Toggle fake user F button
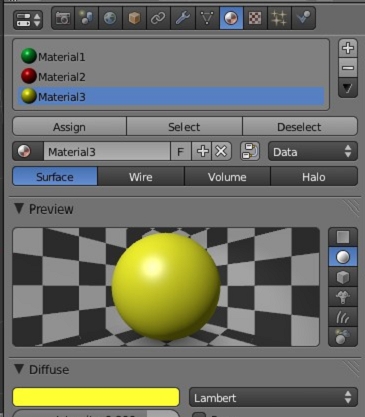The width and height of the screenshot is (365, 417). (181, 151)
